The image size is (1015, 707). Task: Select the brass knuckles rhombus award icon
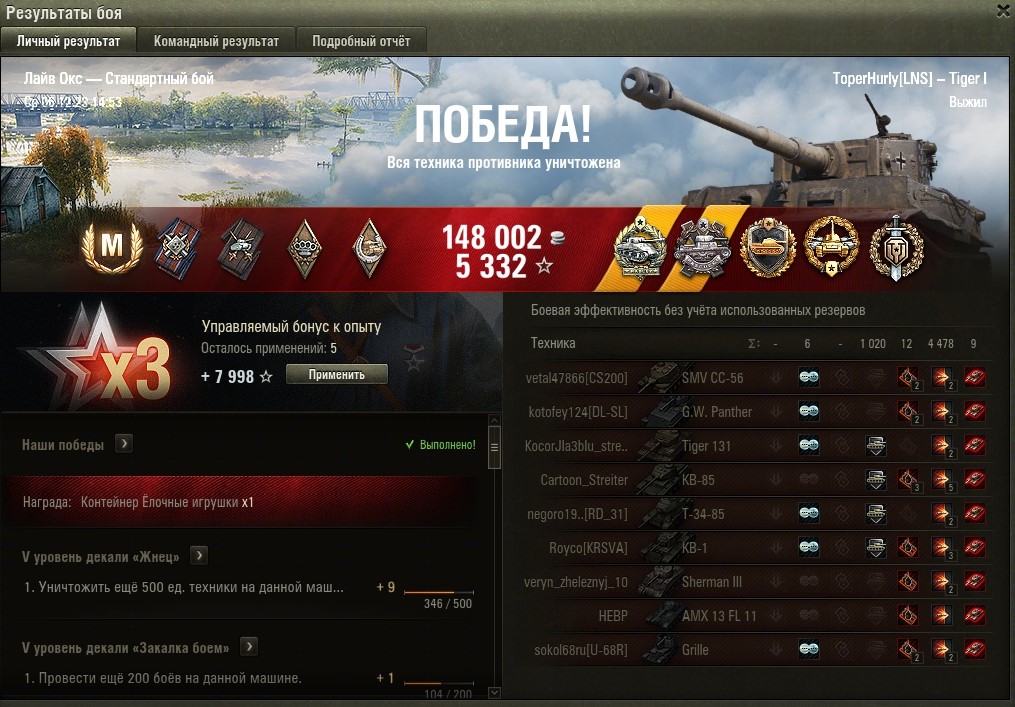click(305, 248)
